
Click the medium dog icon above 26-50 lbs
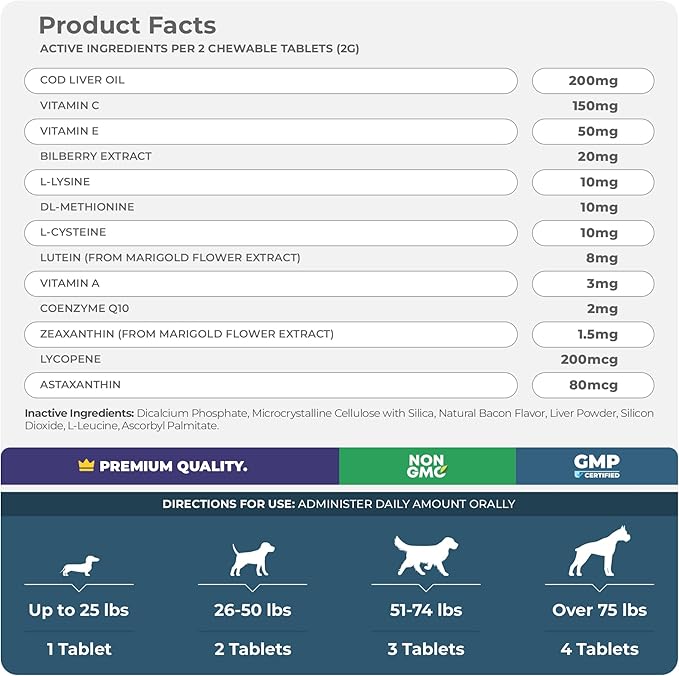[251, 558]
